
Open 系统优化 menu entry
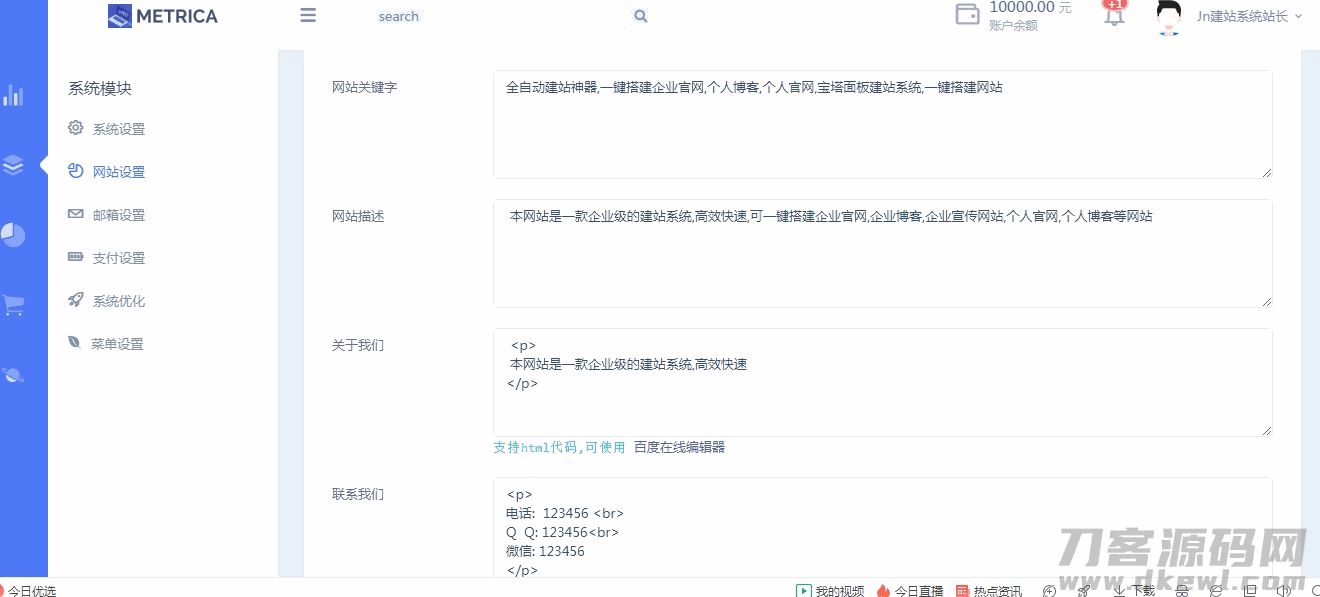point(118,301)
